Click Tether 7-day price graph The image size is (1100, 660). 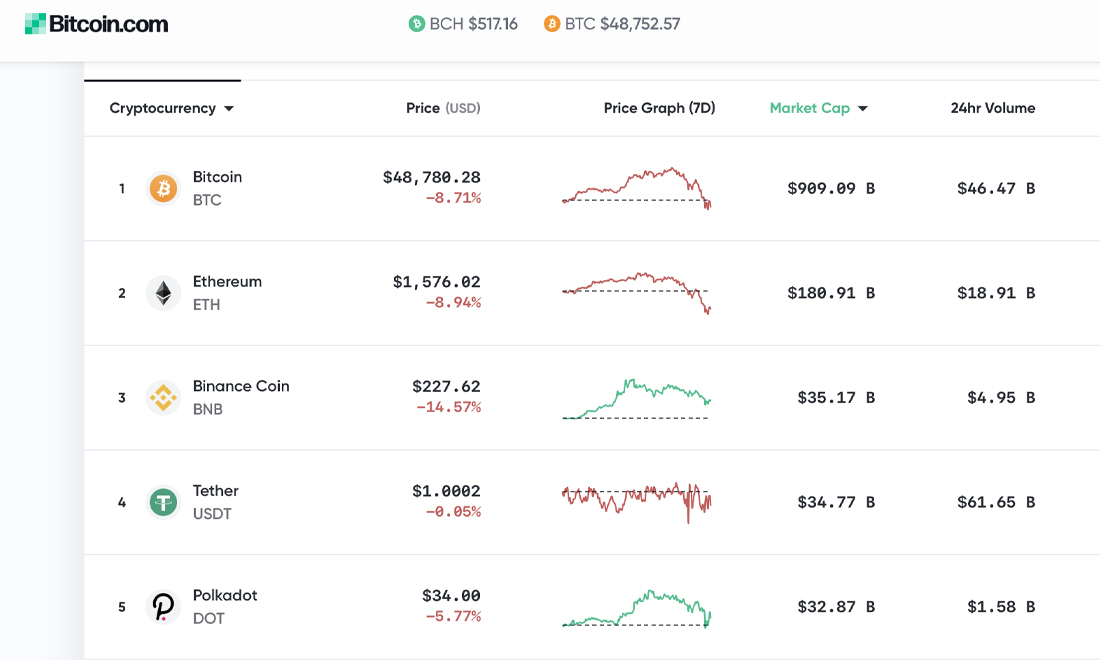tap(637, 502)
